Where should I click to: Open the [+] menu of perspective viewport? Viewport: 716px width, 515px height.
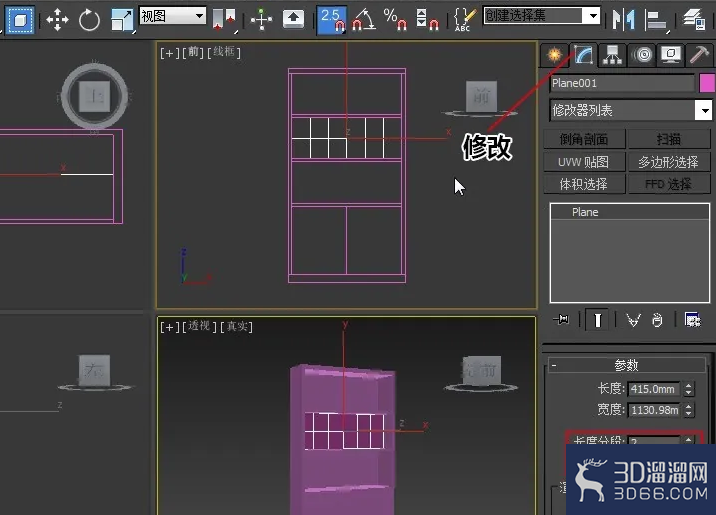coord(169,327)
